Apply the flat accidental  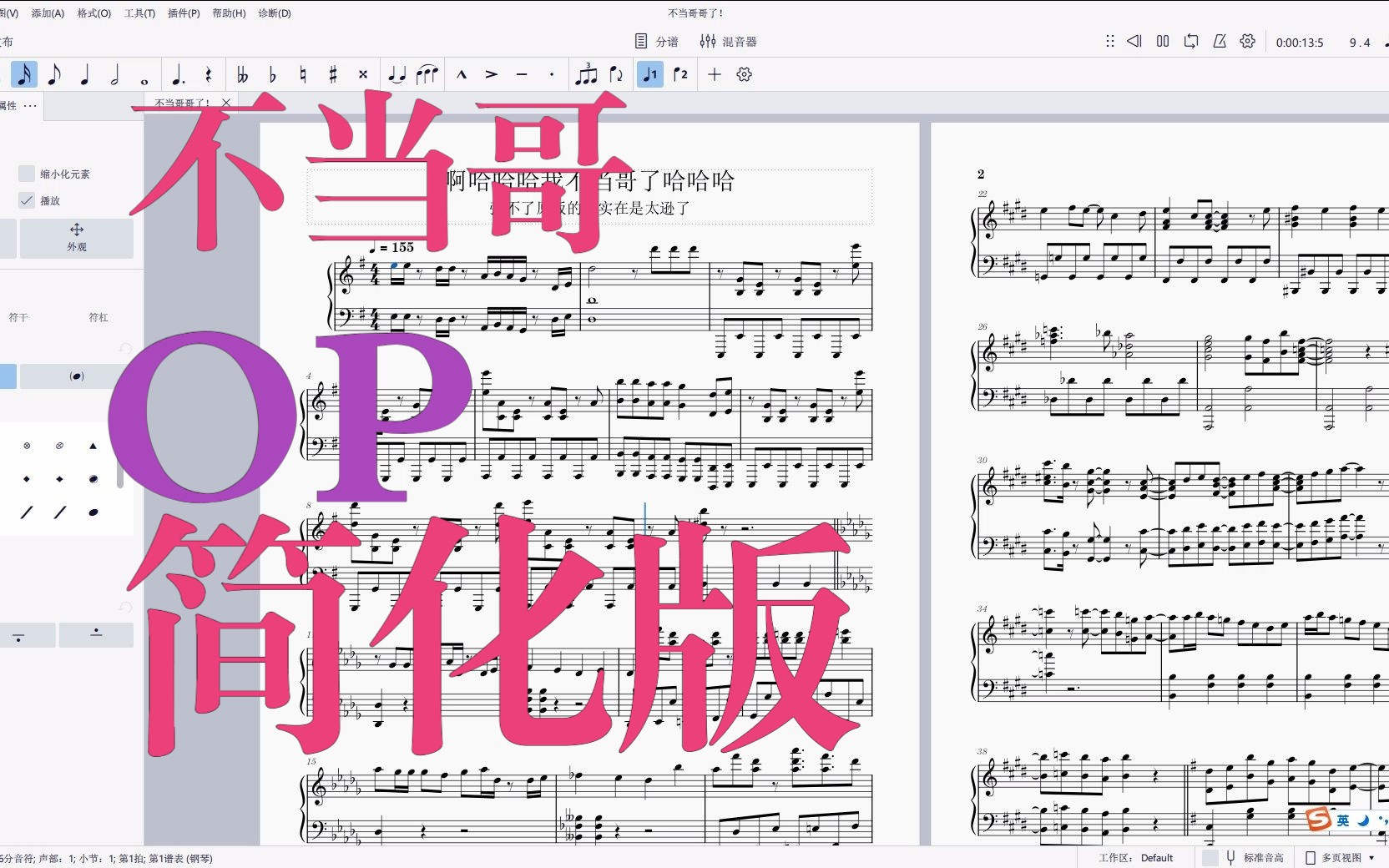(272, 74)
